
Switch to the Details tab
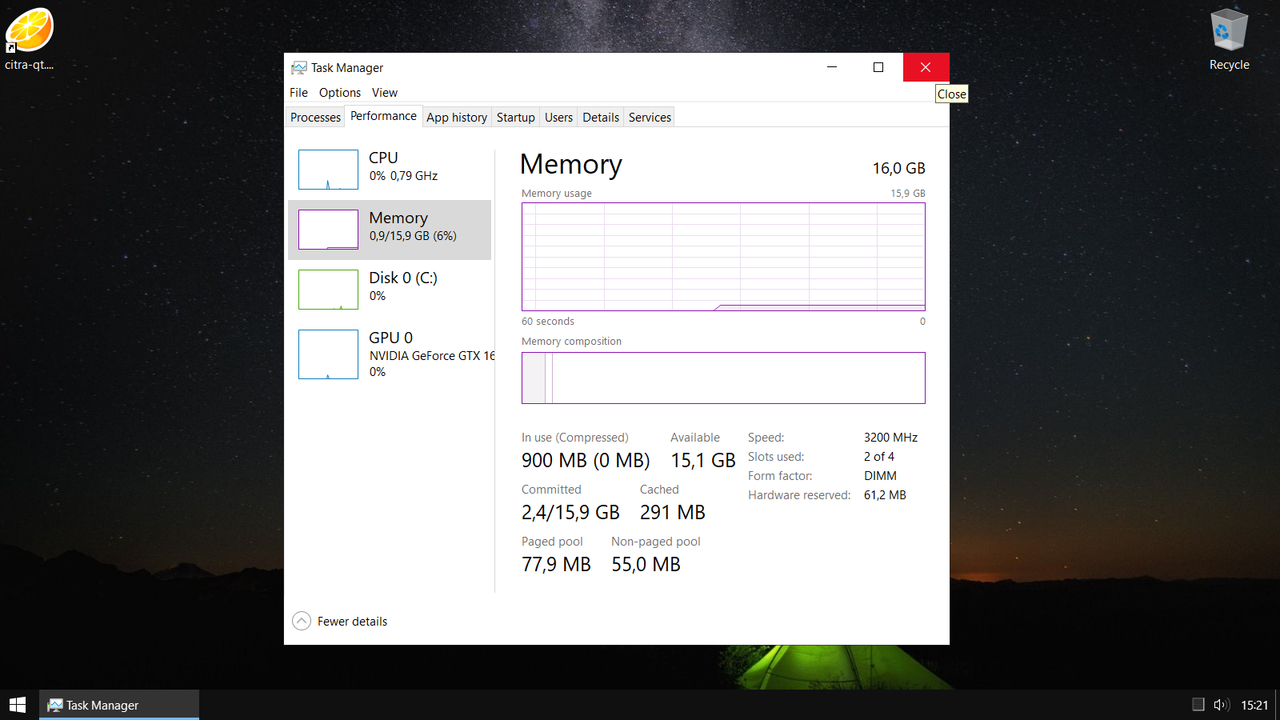[600, 117]
